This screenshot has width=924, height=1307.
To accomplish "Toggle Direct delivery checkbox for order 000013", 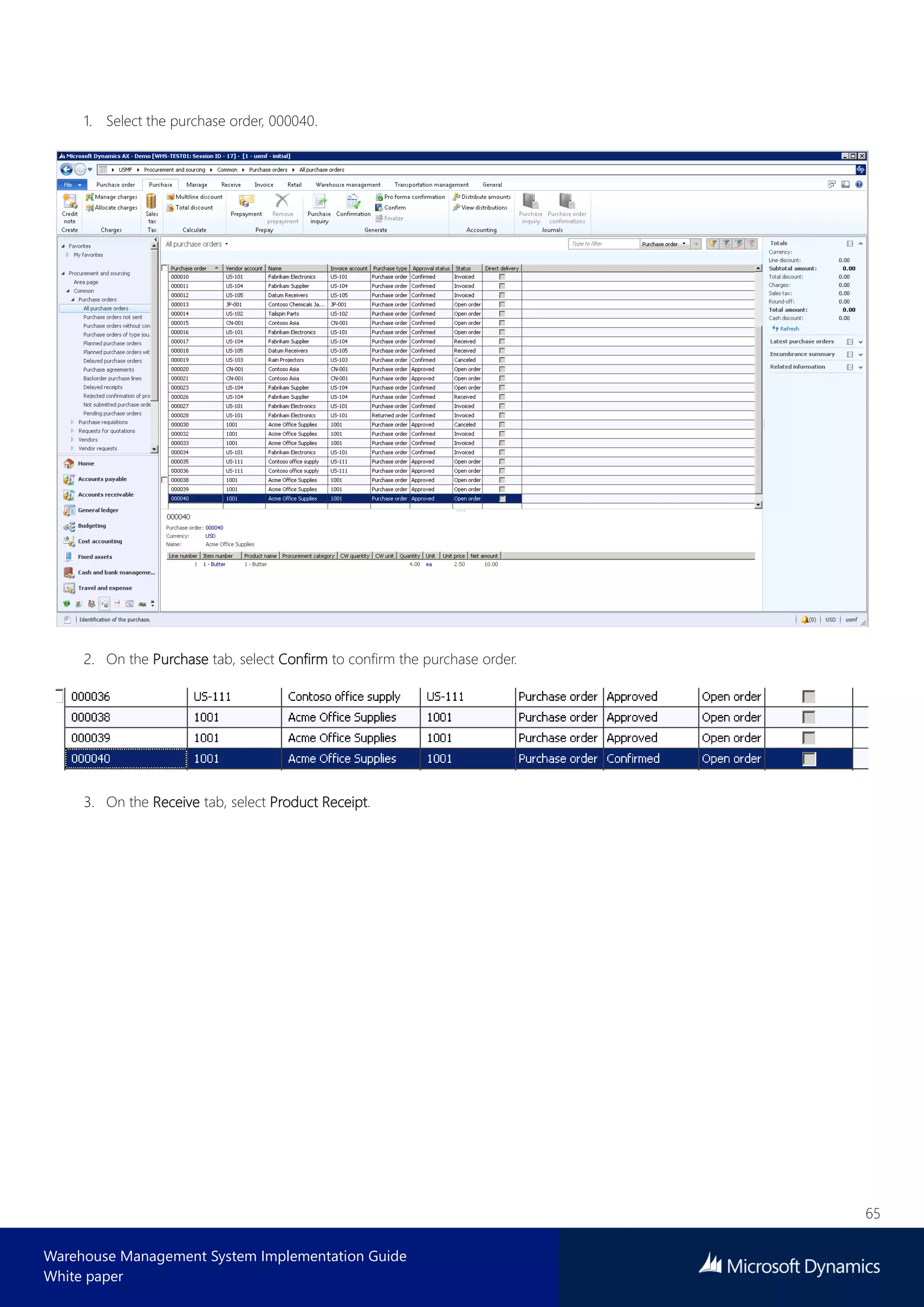I will [x=502, y=305].
